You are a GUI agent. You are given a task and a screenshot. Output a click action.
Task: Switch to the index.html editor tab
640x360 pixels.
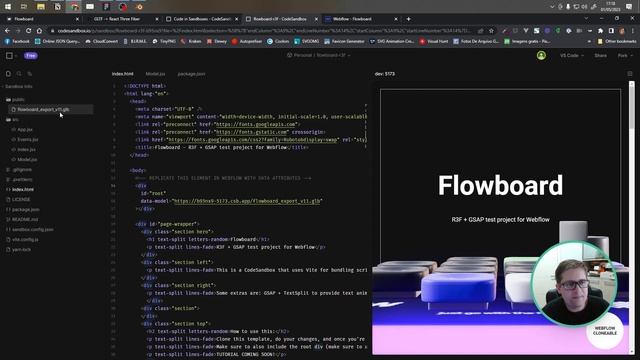click(122, 74)
